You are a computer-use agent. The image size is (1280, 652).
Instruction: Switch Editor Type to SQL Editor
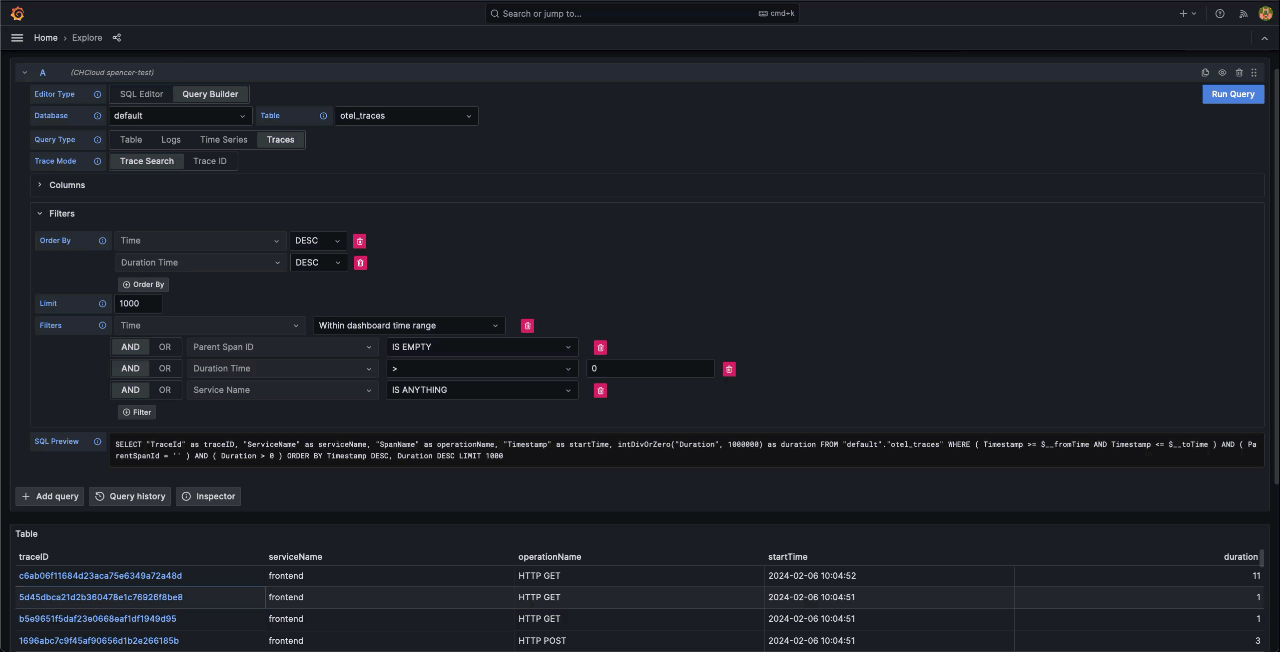click(141, 95)
